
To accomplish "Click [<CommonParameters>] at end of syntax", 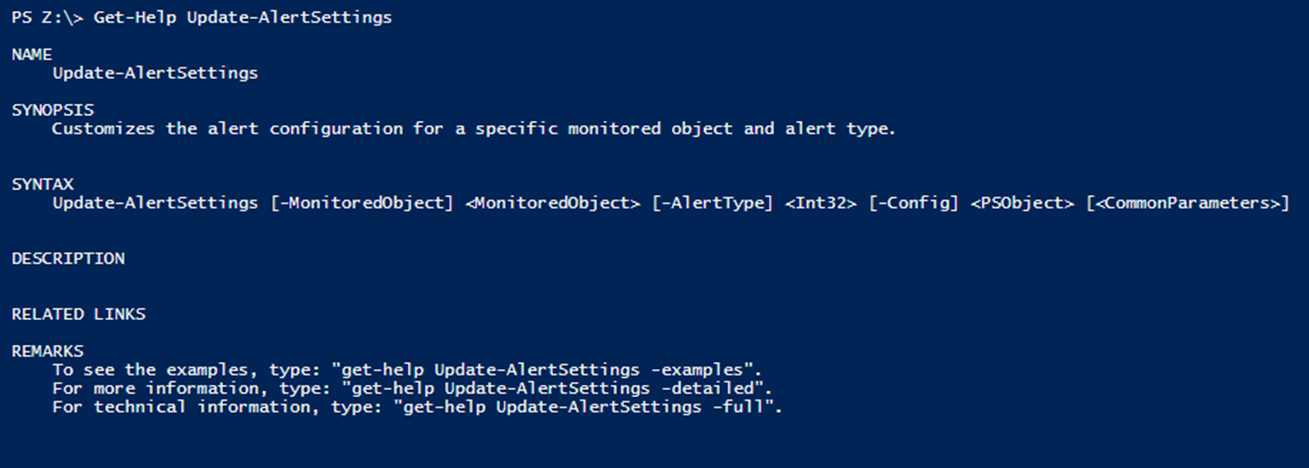I will pyautogui.click(x=1187, y=203).
